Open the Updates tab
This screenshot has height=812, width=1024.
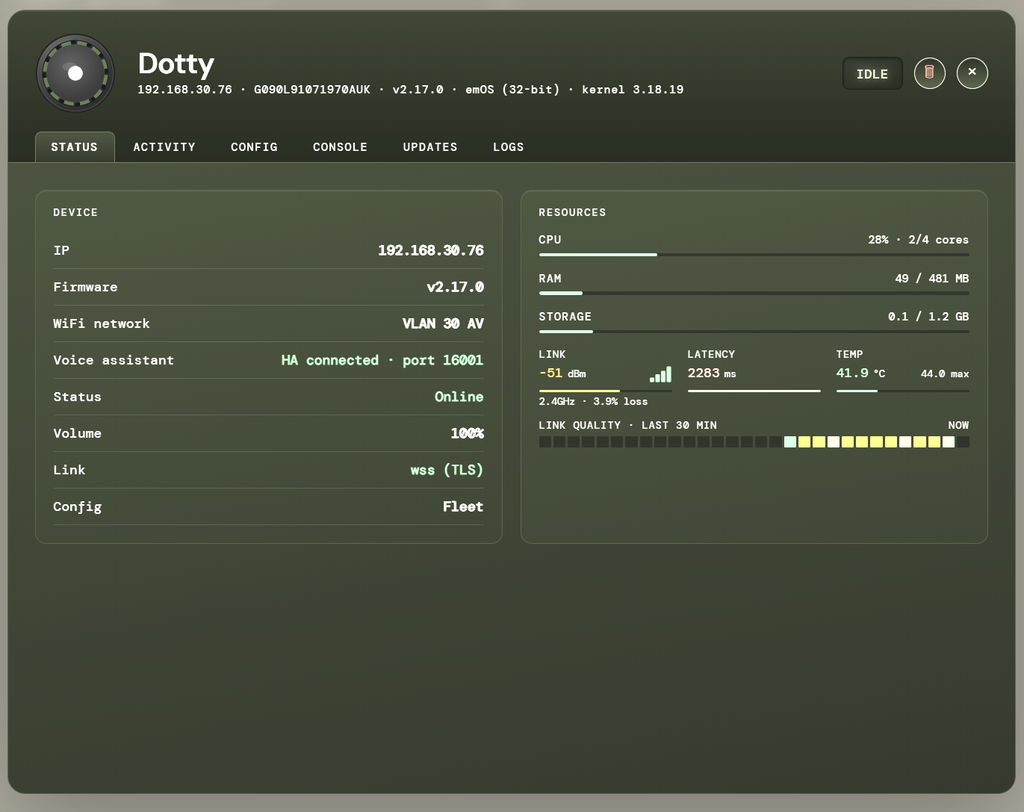tap(430, 147)
